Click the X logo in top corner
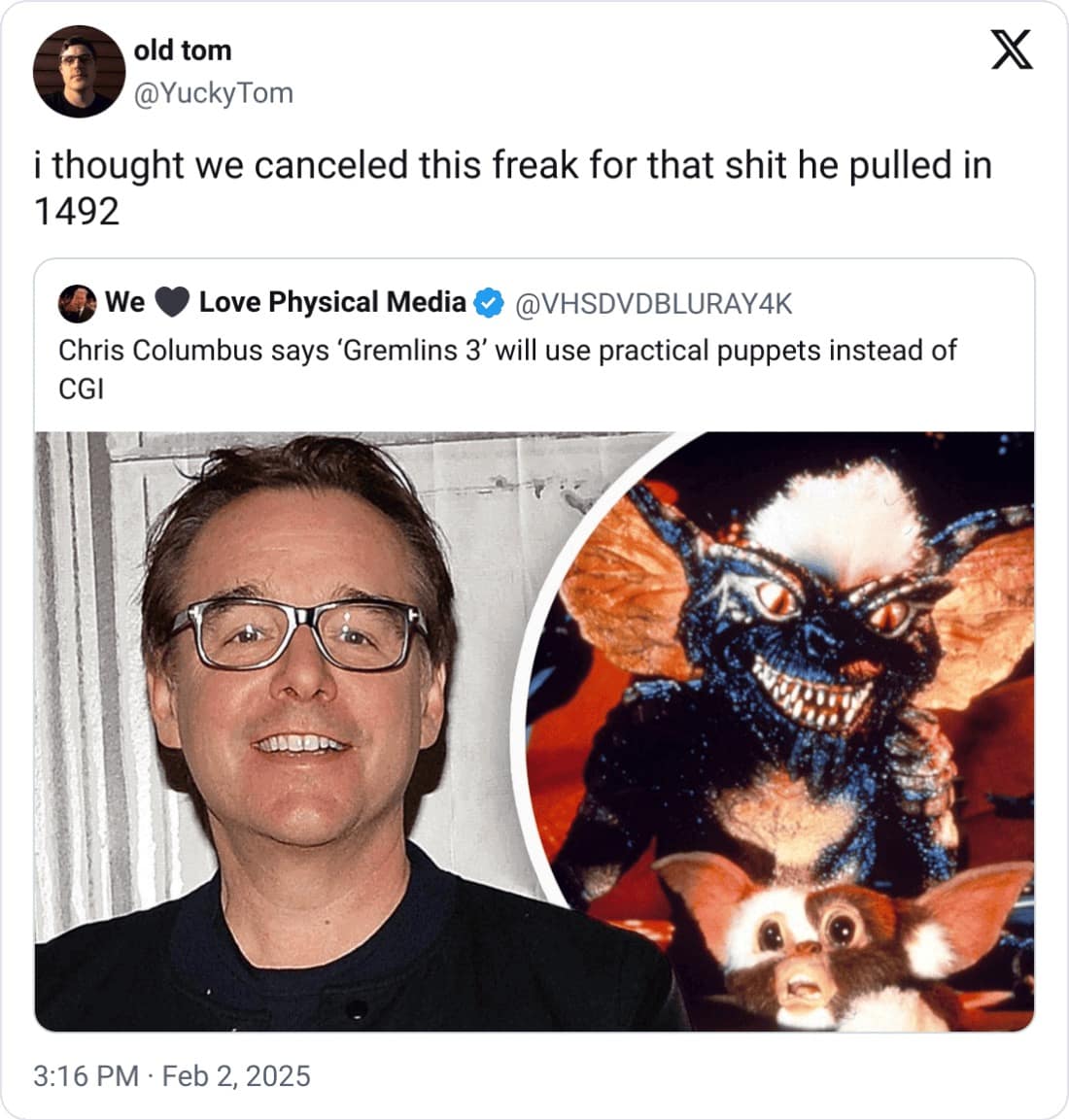The width and height of the screenshot is (1069, 1120). [1011, 50]
